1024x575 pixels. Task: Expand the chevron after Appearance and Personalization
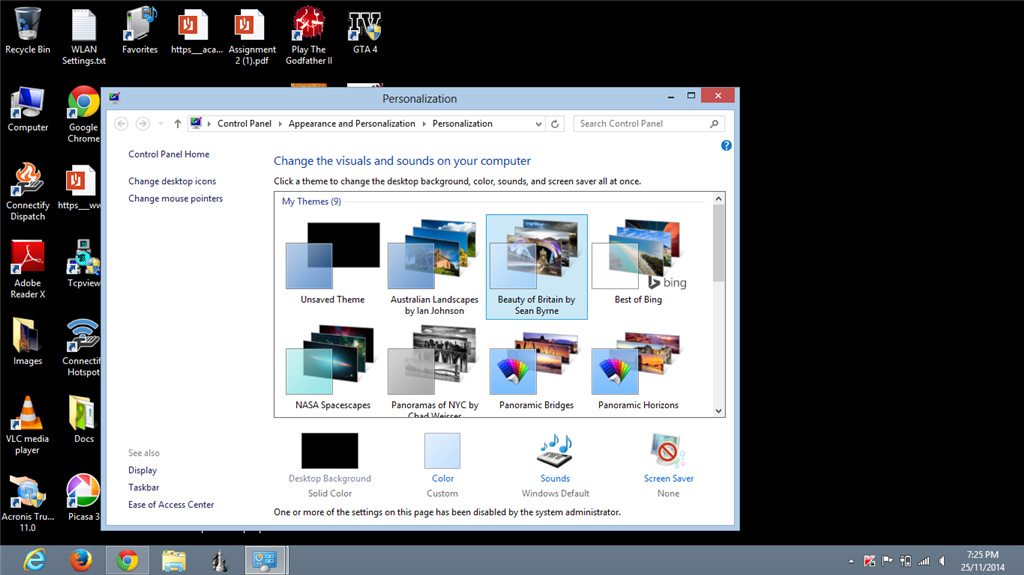[x=424, y=123]
